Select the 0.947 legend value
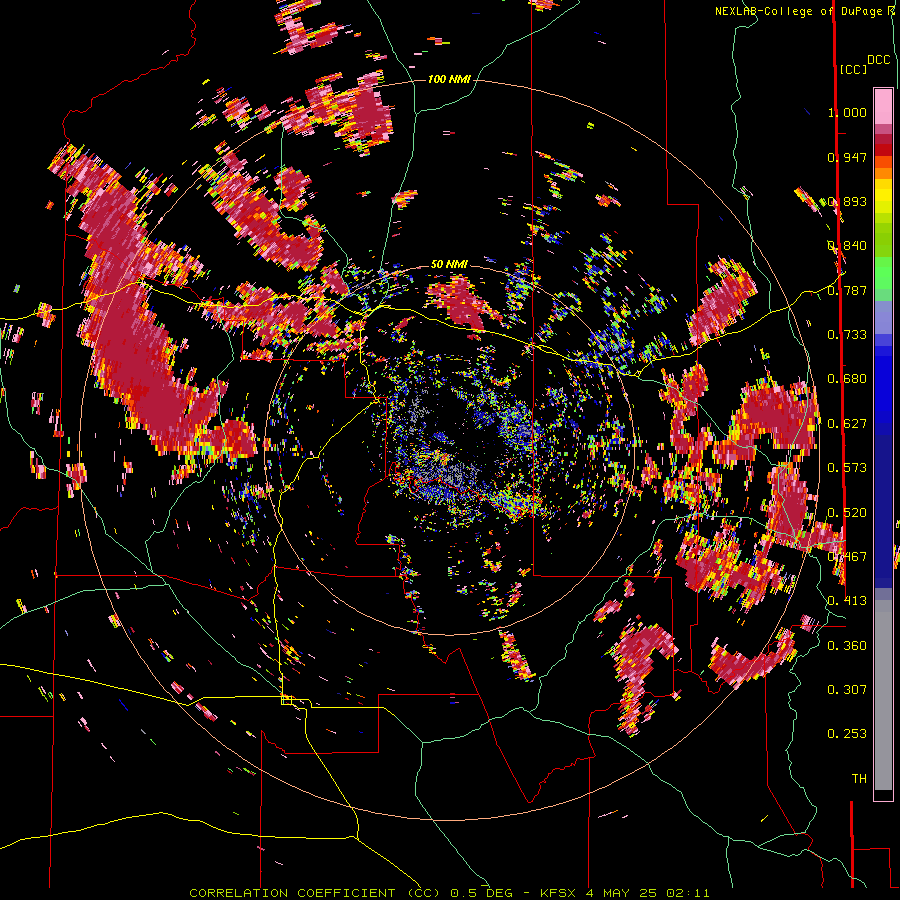Viewport: 900px width, 900px height. [847, 157]
